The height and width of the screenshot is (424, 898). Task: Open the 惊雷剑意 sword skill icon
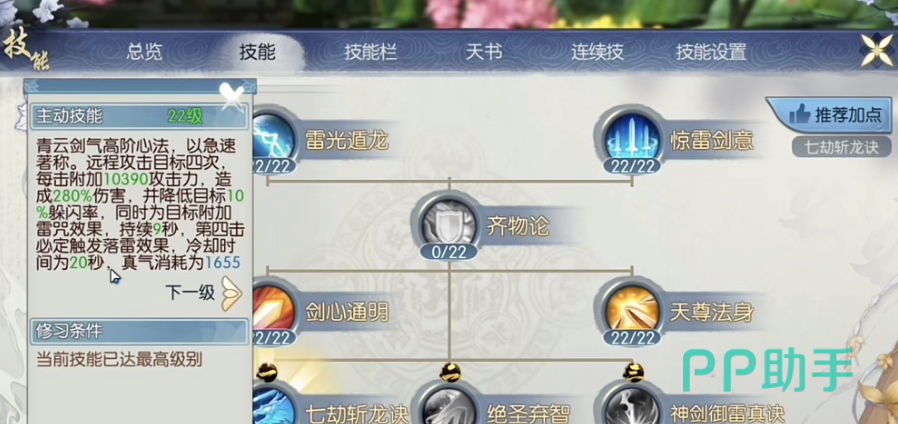click(632, 138)
